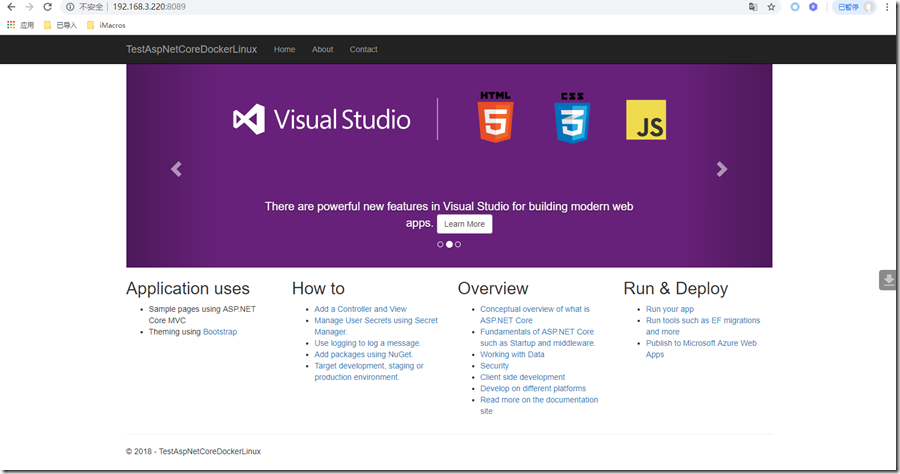Open the Bootstrap link
Viewport: 900px width, 474px height.
220,332
